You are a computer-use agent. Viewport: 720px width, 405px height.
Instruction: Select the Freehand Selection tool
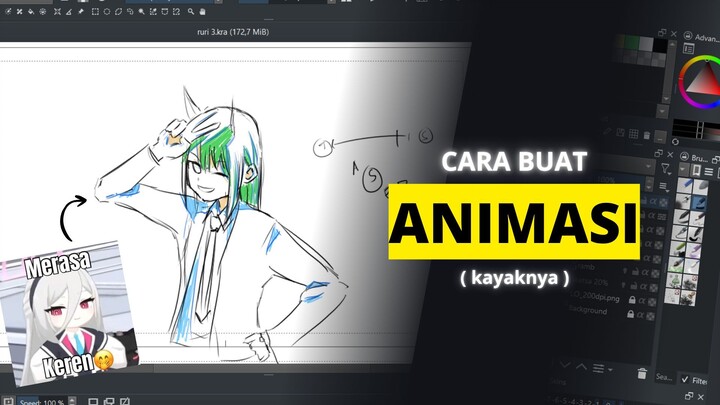130,11
